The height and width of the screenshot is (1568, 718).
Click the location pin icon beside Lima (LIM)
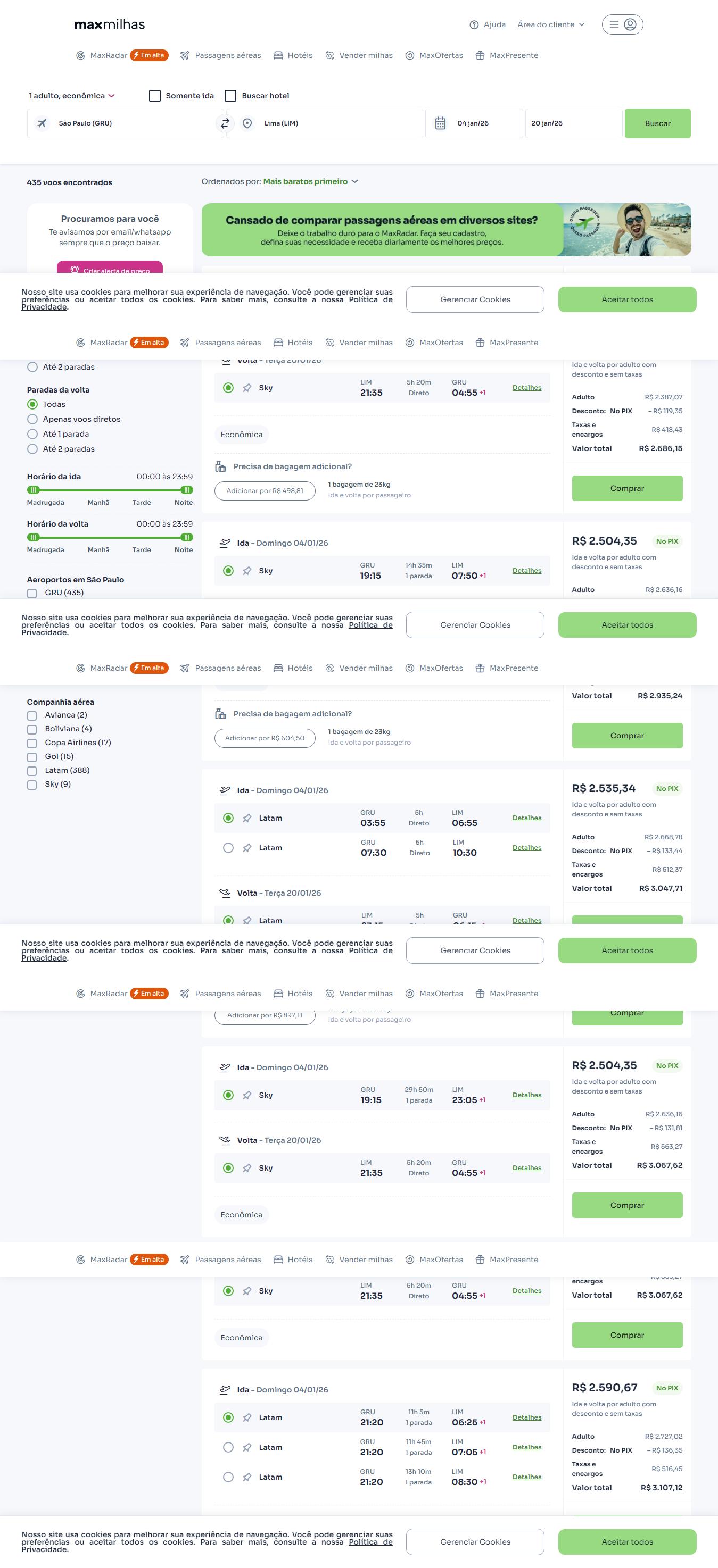(247, 123)
